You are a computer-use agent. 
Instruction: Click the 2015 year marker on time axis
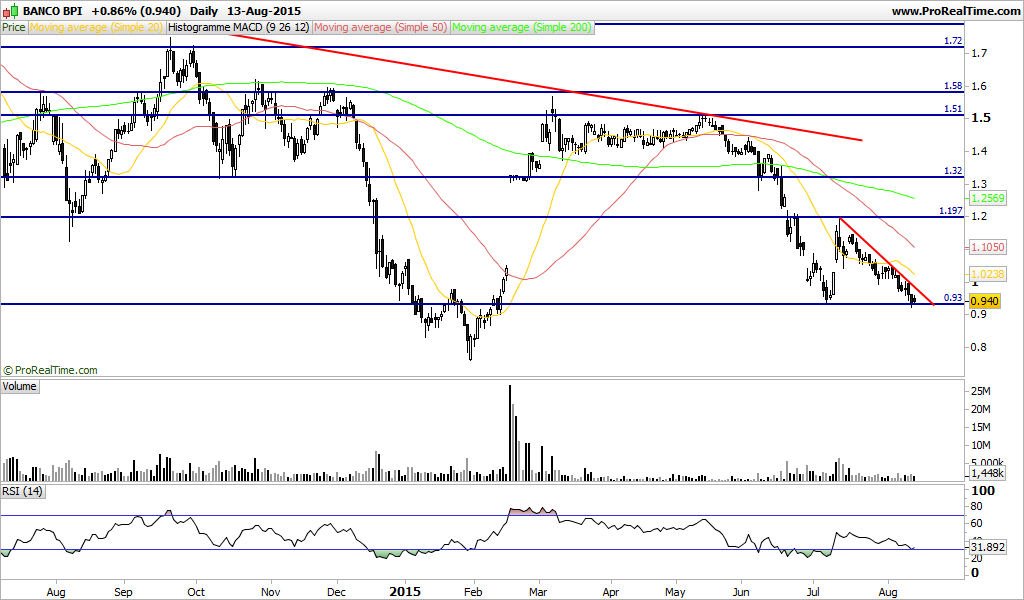point(405,592)
